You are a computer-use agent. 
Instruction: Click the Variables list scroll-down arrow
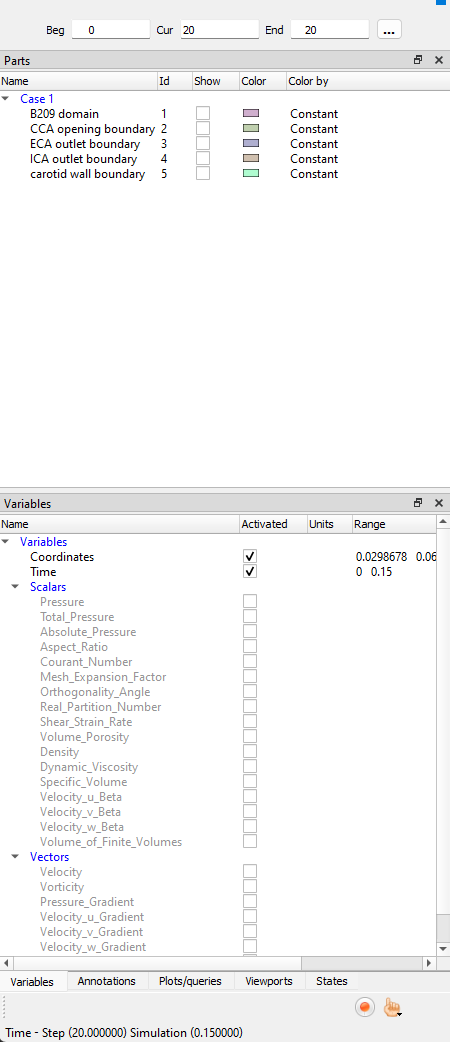pyautogui.click(x=443, y=948)
